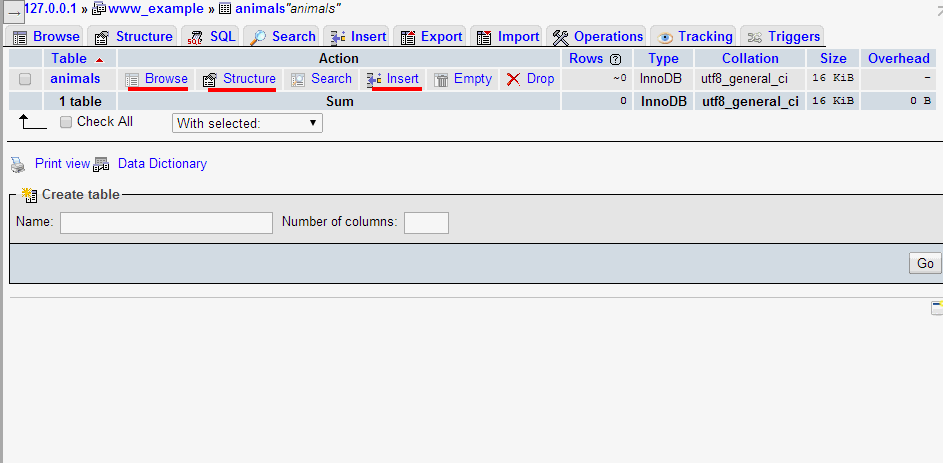Click Drop in the animals row

[x=540, y=79]
